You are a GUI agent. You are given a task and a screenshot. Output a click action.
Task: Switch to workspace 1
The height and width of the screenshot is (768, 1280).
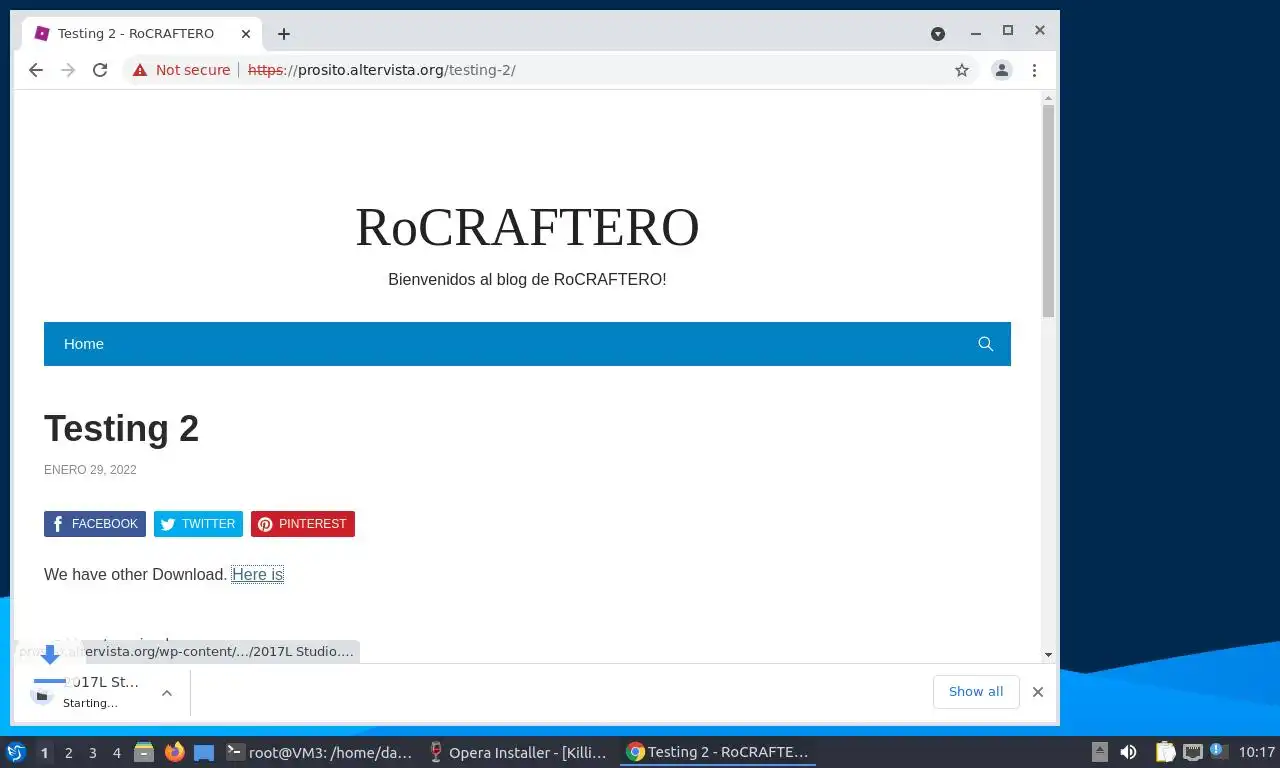pos(44,753)
